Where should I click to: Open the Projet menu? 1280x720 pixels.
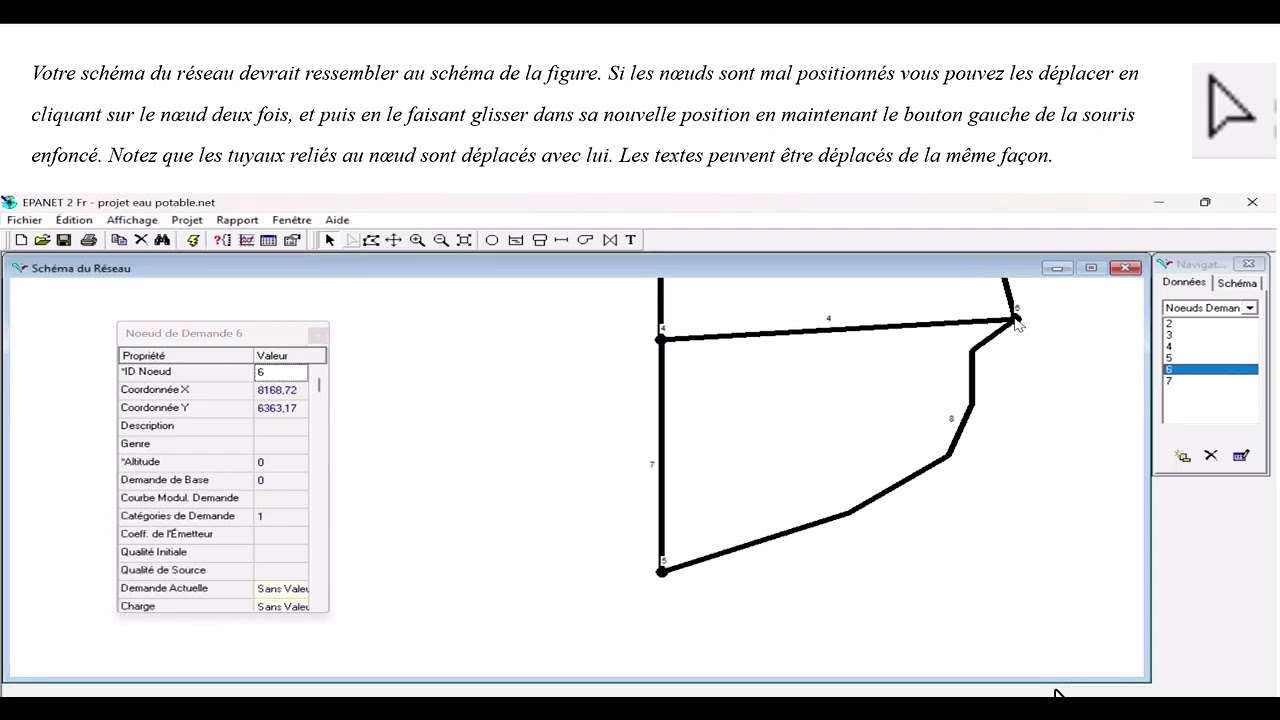pos(187,220)
